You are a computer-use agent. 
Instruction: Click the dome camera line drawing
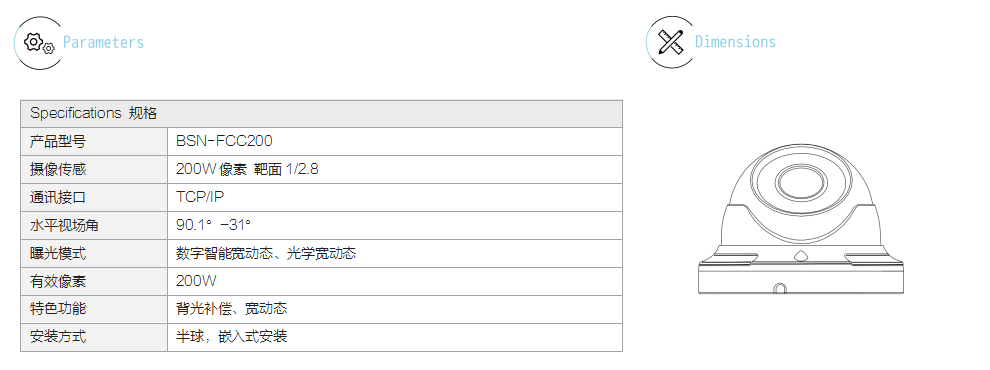tap(801, 219)
